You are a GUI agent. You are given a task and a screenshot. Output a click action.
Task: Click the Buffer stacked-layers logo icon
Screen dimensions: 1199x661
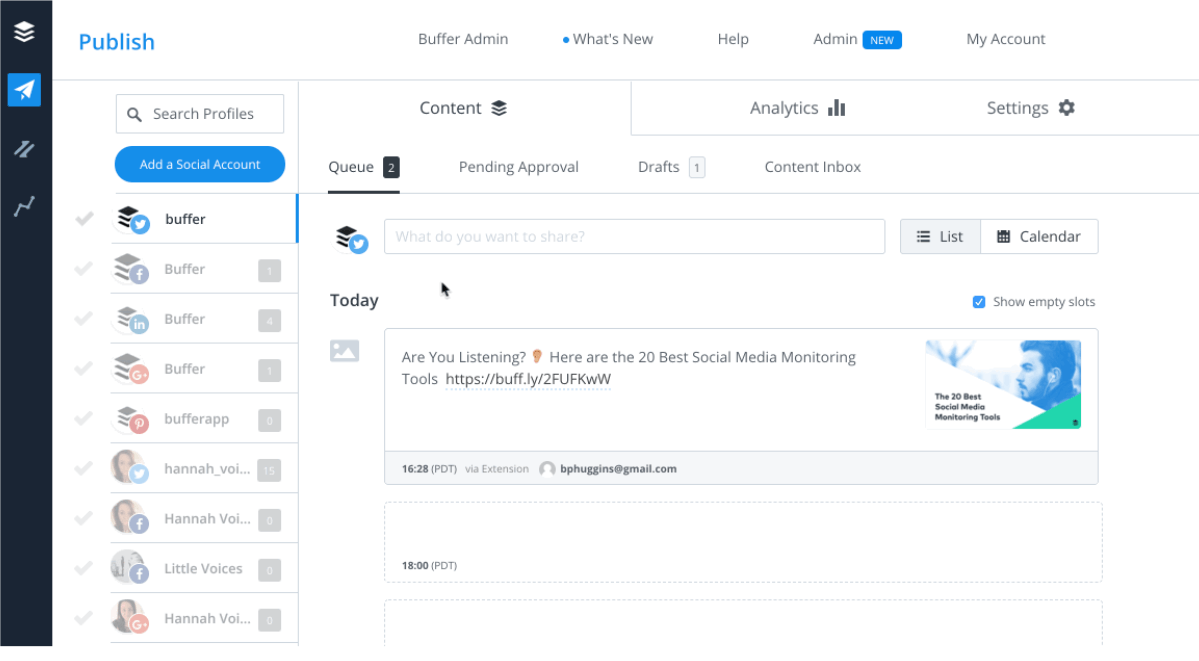24,32
